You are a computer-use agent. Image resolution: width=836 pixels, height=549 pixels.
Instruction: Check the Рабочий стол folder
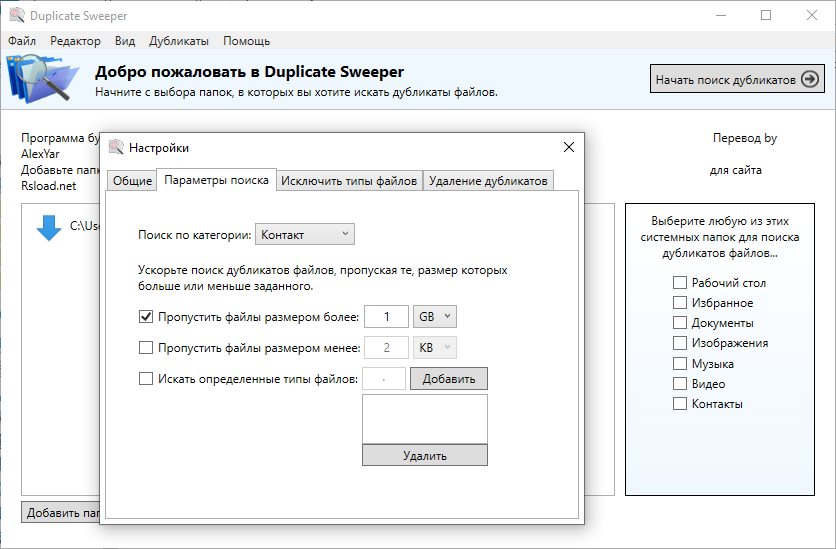pos(680,282)
